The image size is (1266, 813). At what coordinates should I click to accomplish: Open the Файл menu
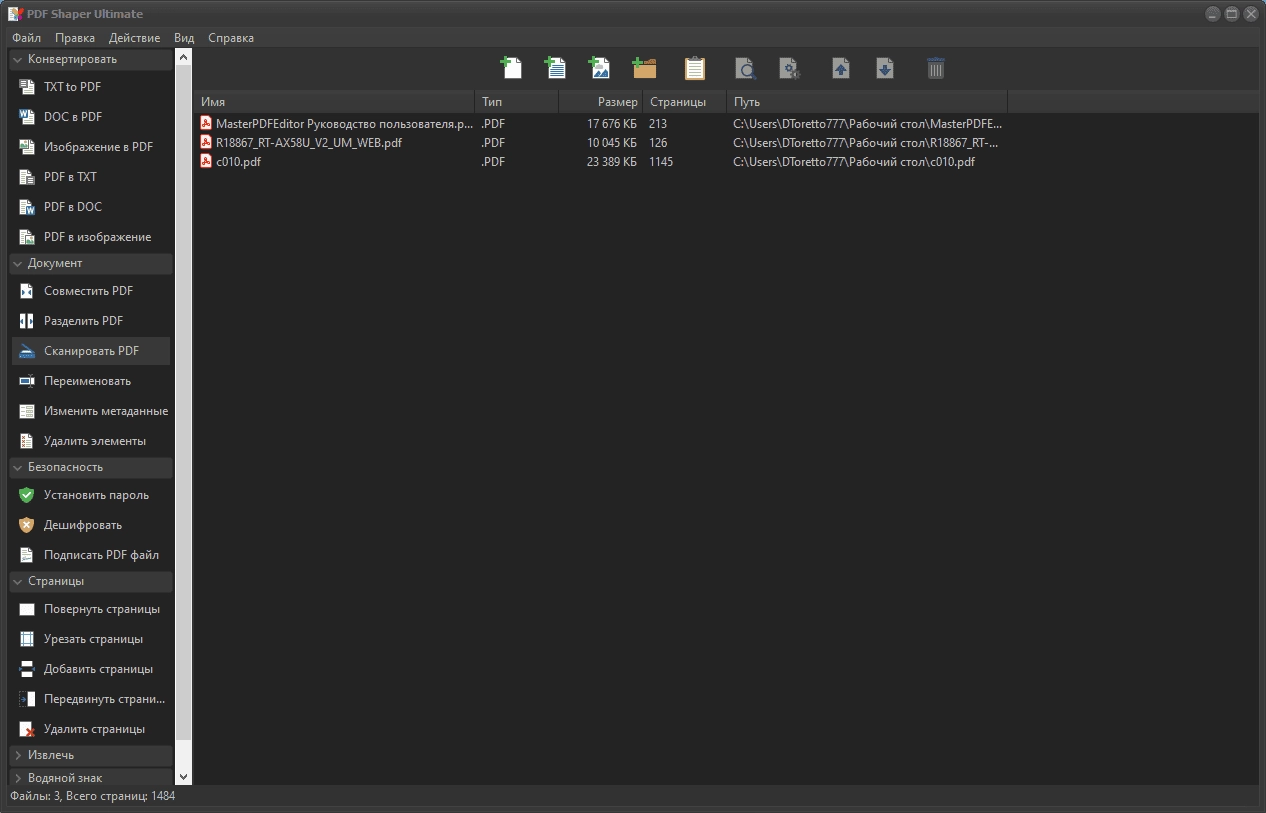point(27,38)
